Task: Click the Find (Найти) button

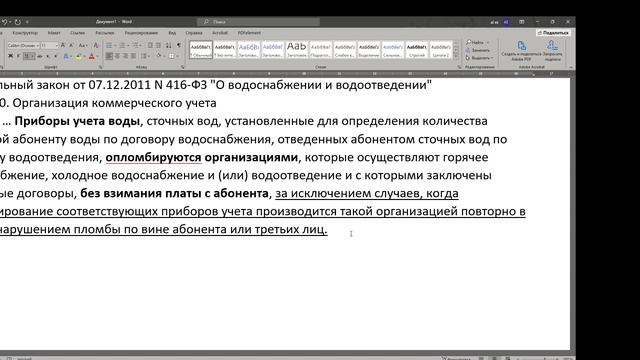Action: coord(475,42)
